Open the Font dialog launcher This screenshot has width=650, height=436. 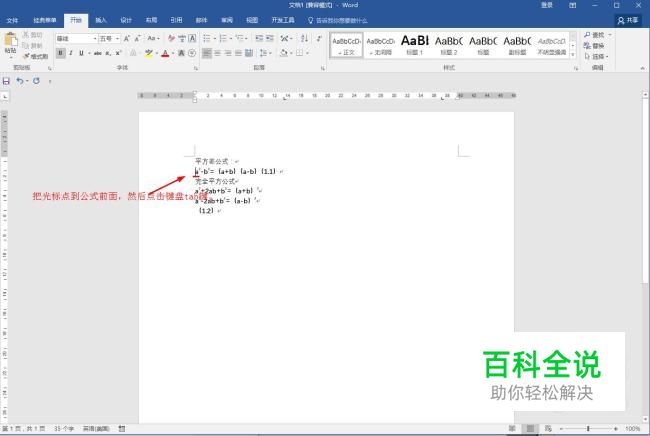(196, 68)
